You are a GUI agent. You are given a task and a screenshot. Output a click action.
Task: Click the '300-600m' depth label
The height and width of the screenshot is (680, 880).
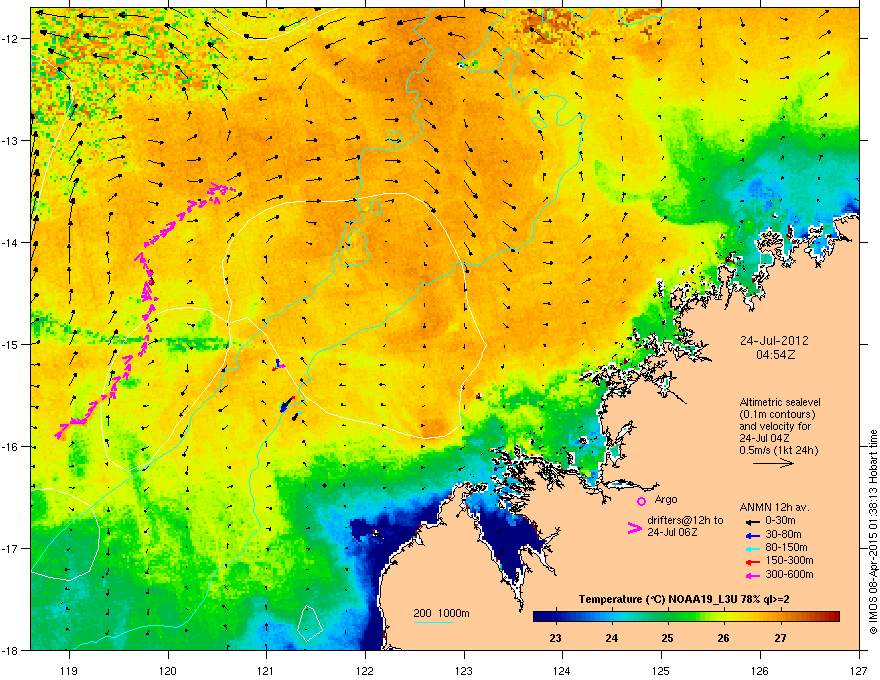pos(789,575)
